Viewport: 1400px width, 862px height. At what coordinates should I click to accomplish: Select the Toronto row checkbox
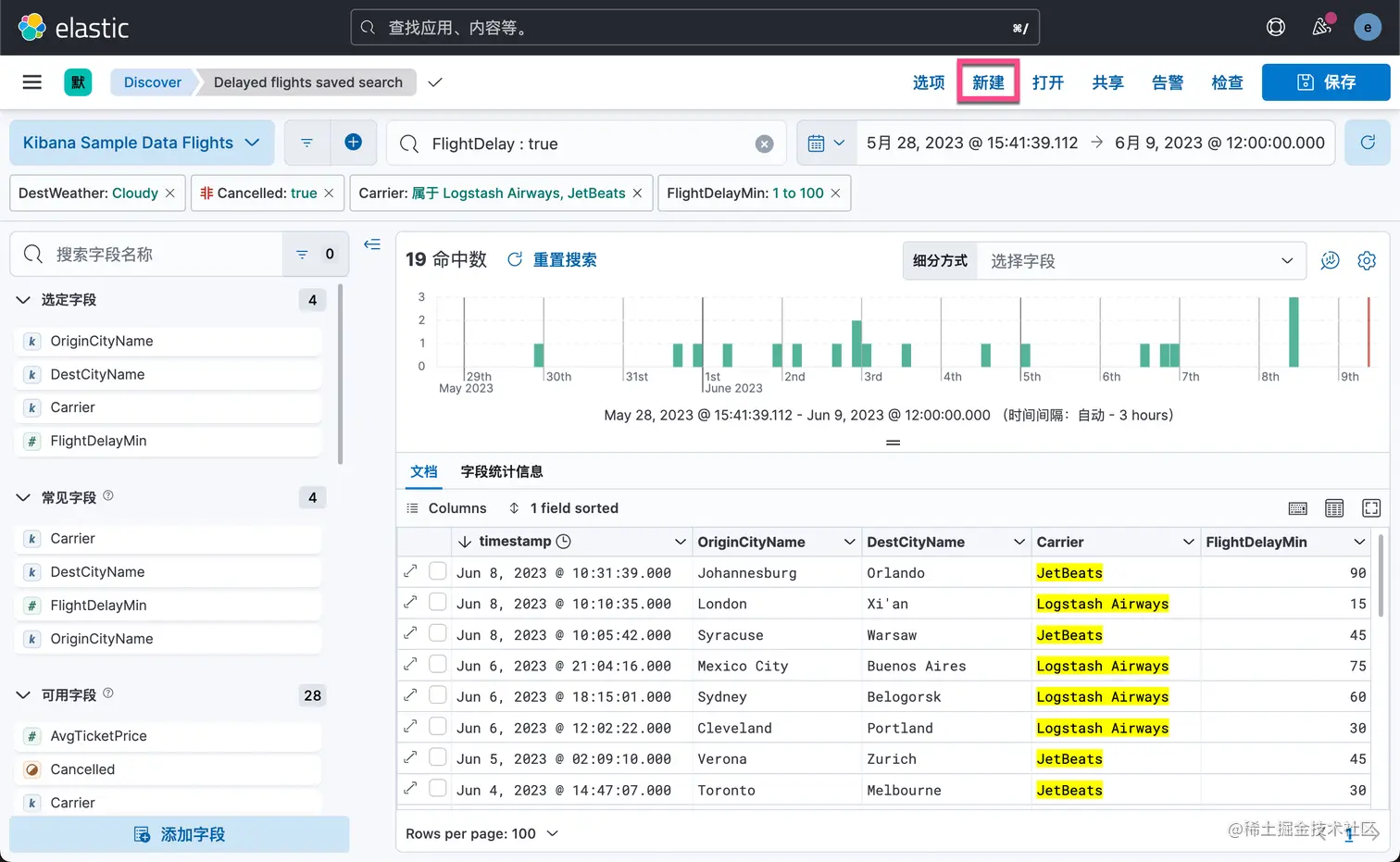coord(438,789)
